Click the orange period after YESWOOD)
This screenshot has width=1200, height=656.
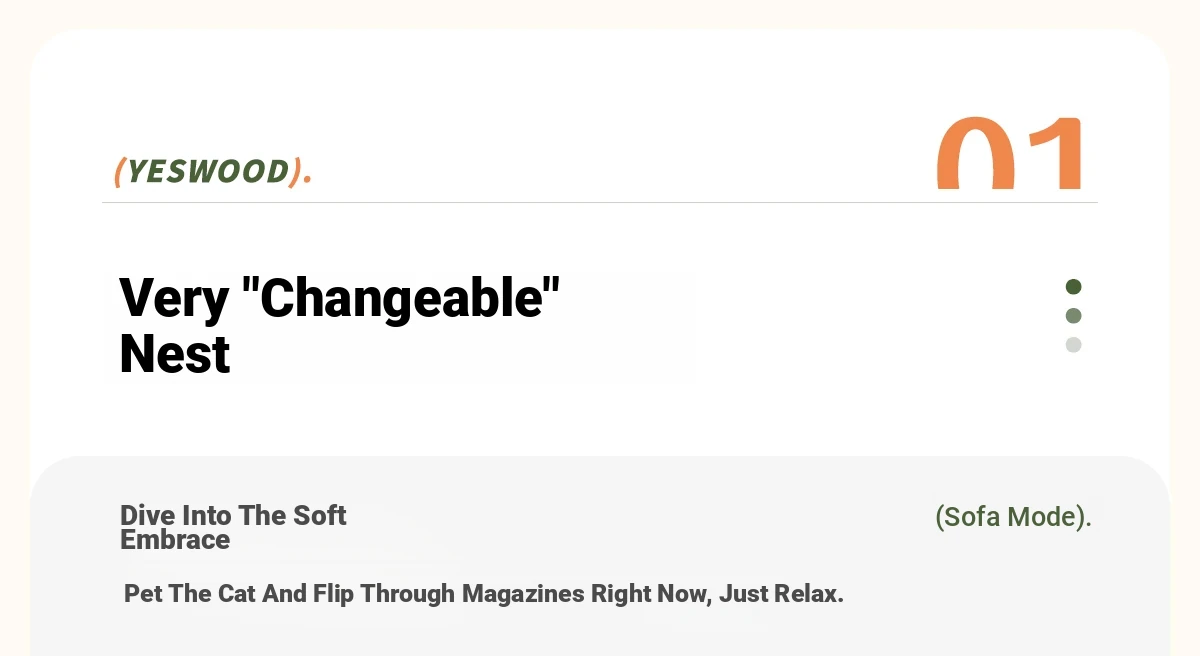click(x=308, y=181)
